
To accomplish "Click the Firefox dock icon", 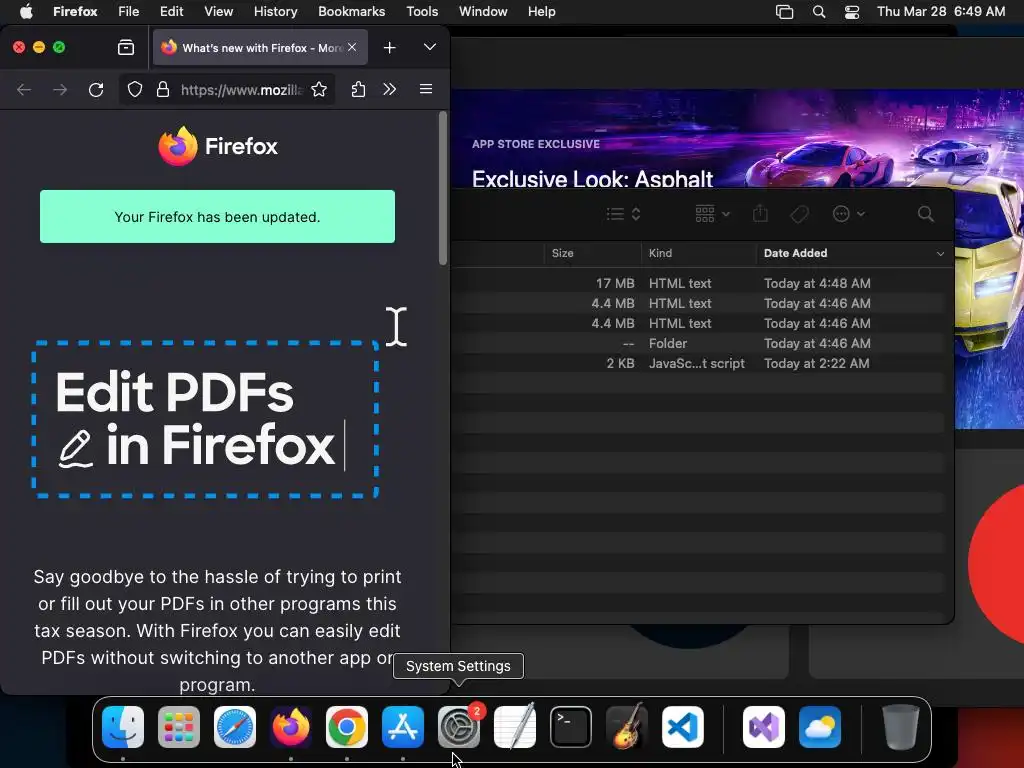I will pyautogui.click(x=291, y=727).
